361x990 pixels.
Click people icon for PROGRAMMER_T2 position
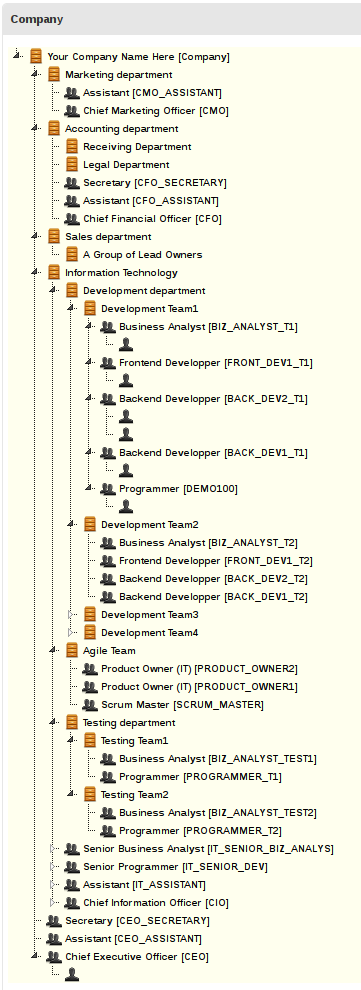tap(108, 830)
